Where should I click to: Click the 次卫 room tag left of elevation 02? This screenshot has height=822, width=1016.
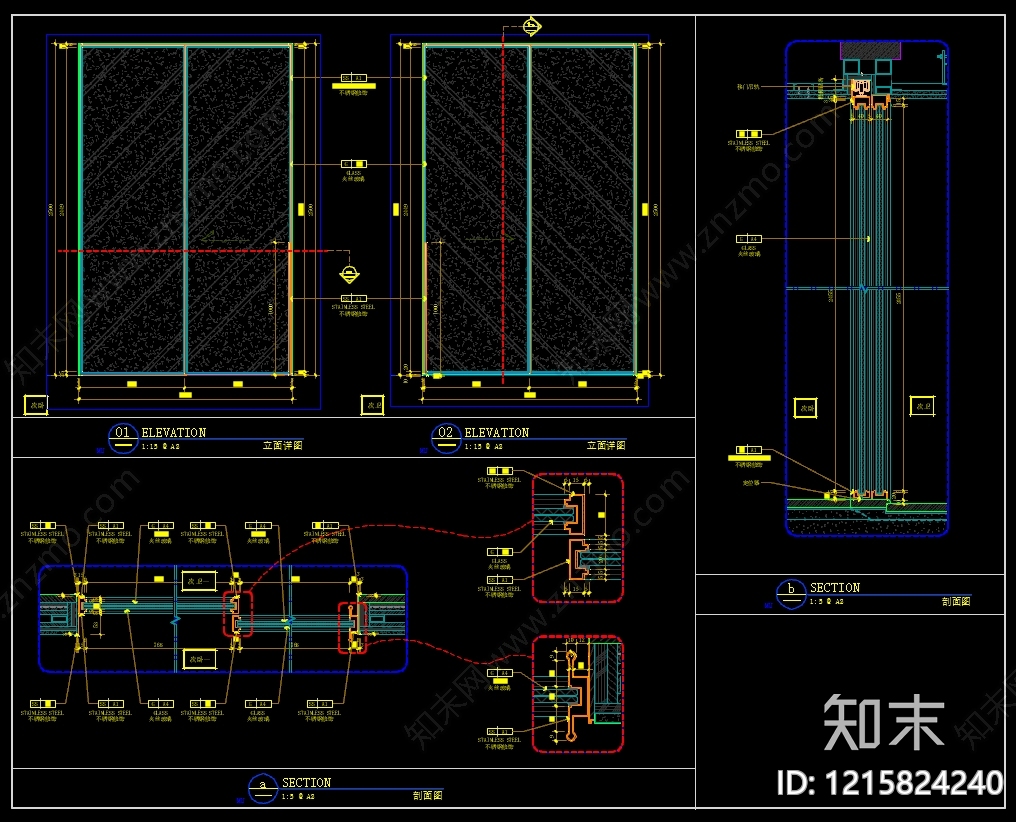[x=373, y=405]
